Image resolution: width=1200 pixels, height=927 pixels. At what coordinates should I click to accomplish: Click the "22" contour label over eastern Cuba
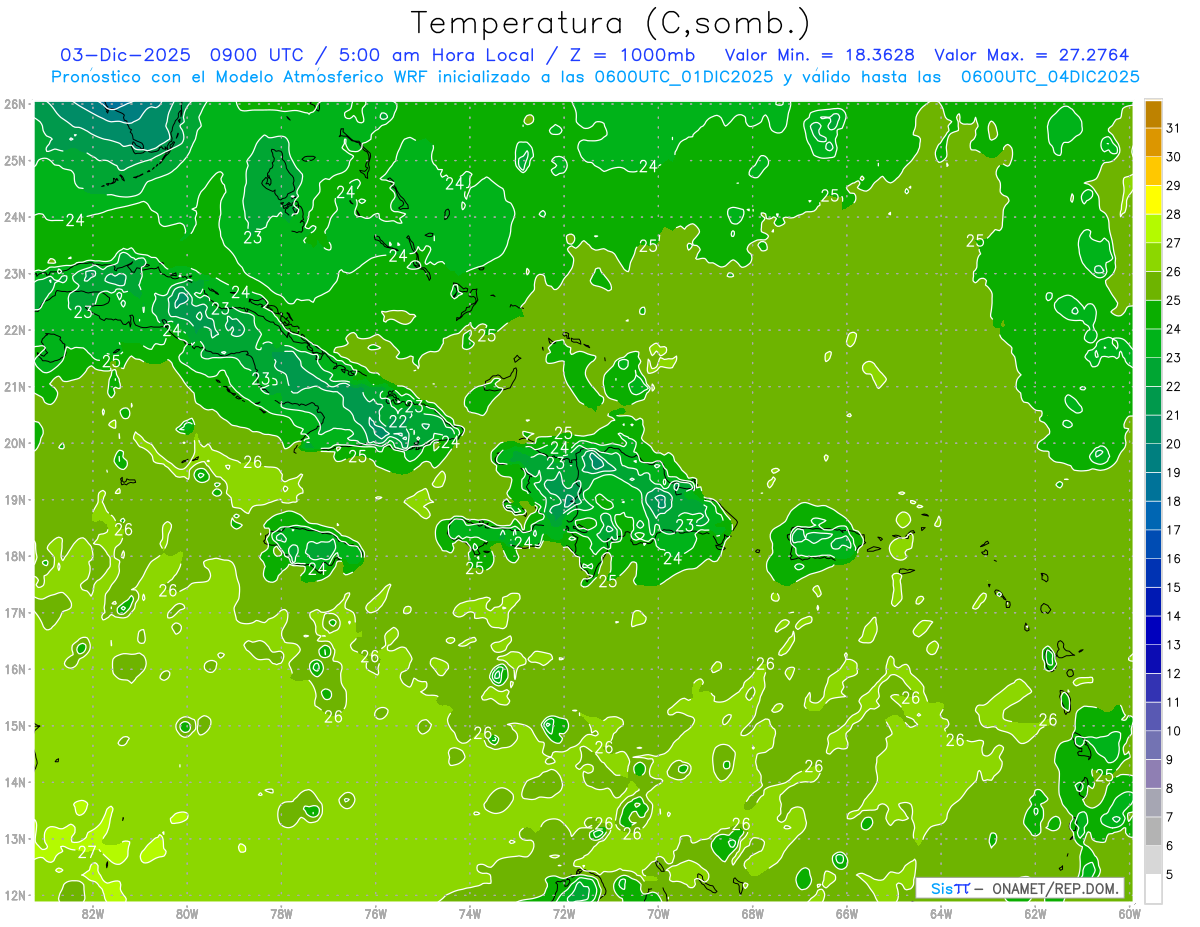(x=397, y=422)
